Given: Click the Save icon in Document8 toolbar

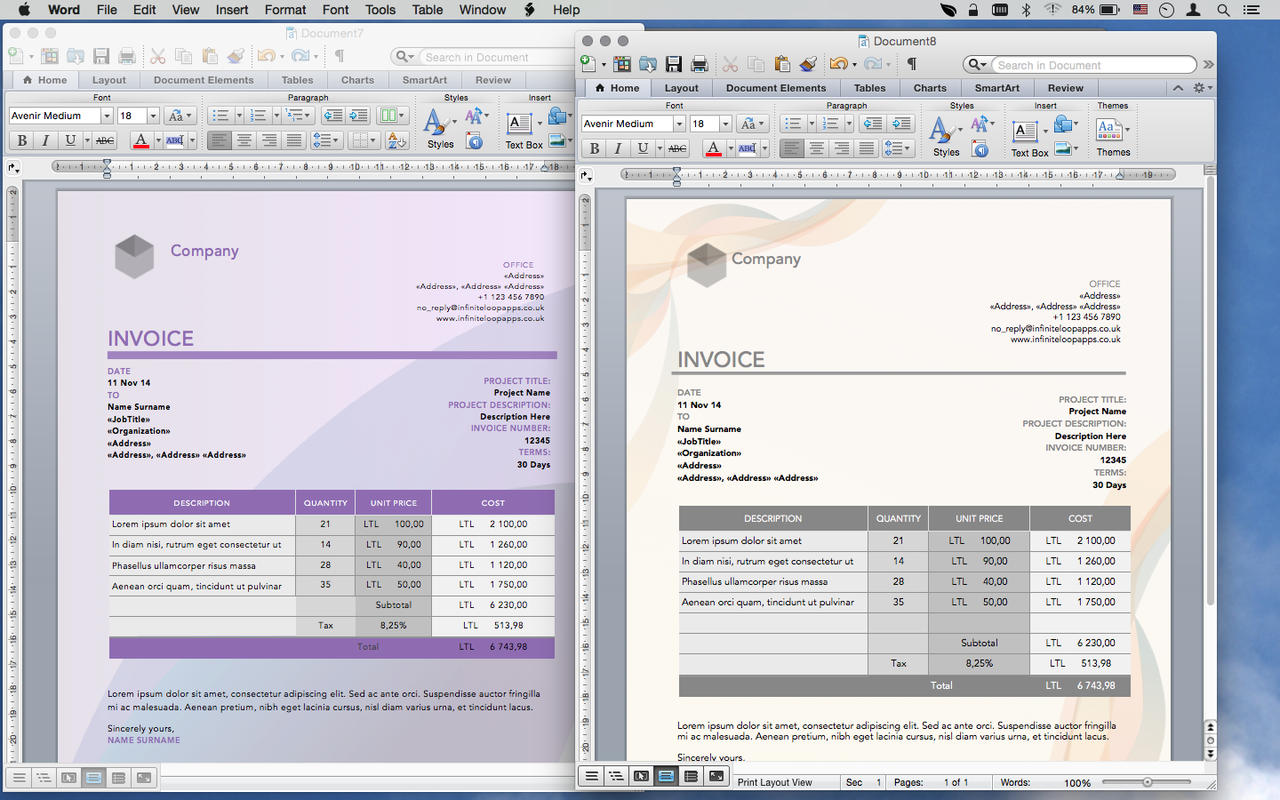Looking at the screenshot, I should pyautogui.click(x=674, y=65).
